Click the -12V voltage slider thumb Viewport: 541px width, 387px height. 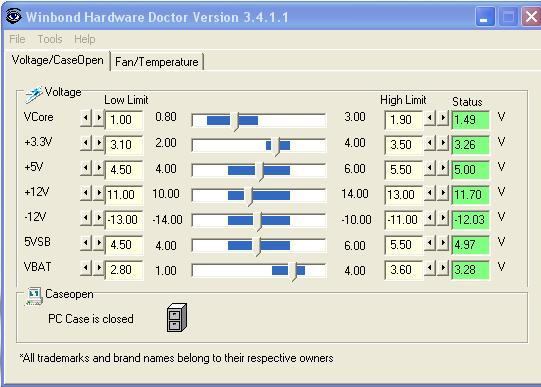(257, 221)
